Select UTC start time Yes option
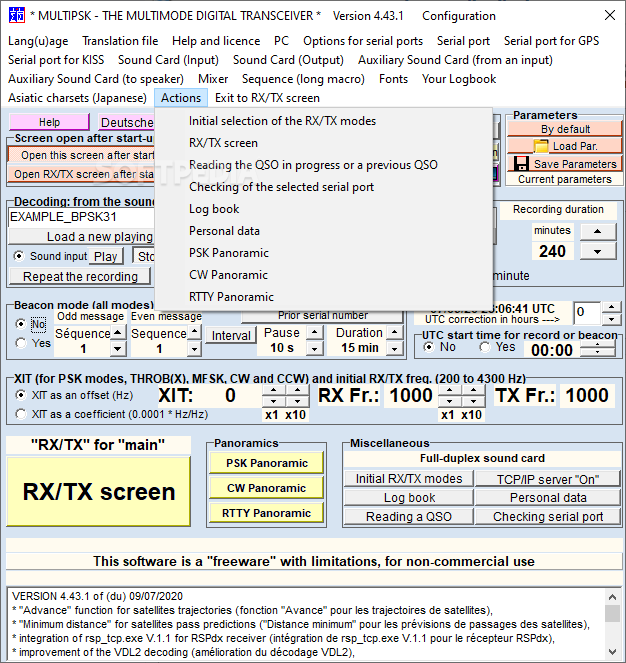 tap(485, 347)
